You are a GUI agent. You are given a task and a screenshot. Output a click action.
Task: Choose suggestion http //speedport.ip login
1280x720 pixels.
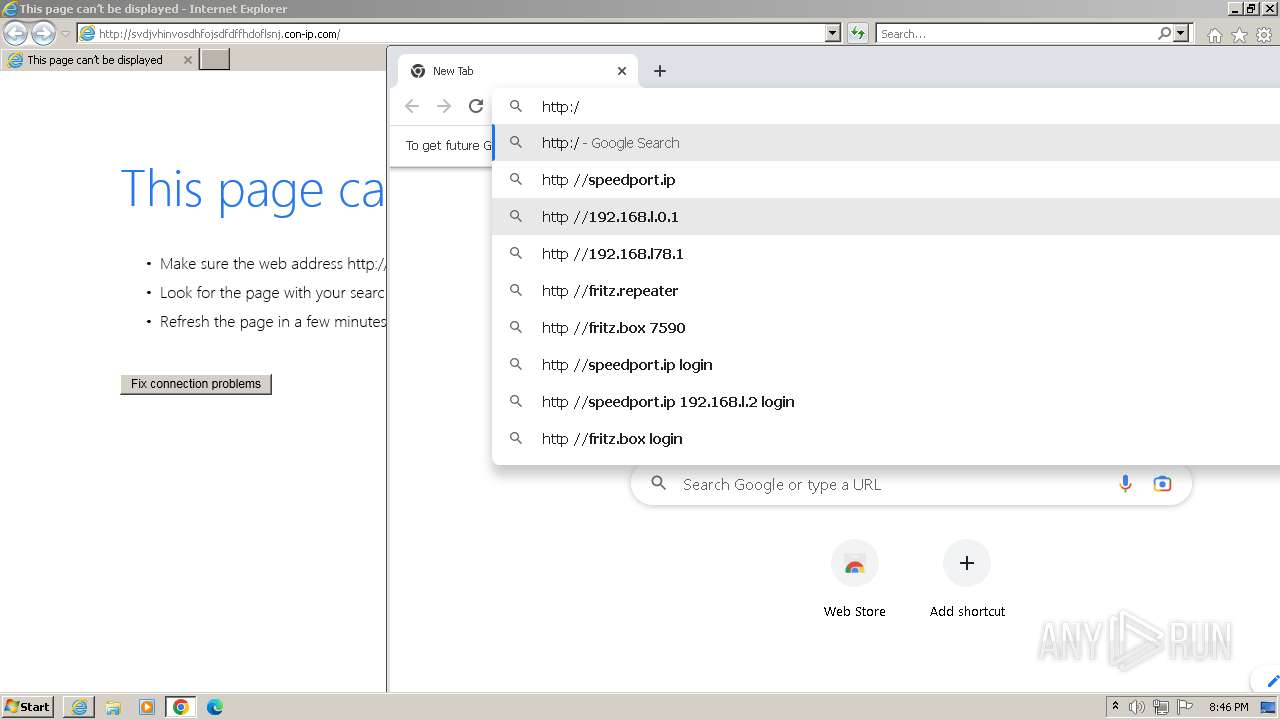(886, 365)
